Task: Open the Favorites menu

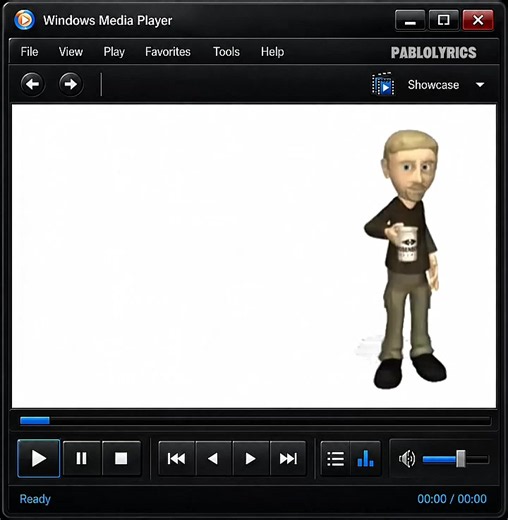Action: [x=168, y=52]
